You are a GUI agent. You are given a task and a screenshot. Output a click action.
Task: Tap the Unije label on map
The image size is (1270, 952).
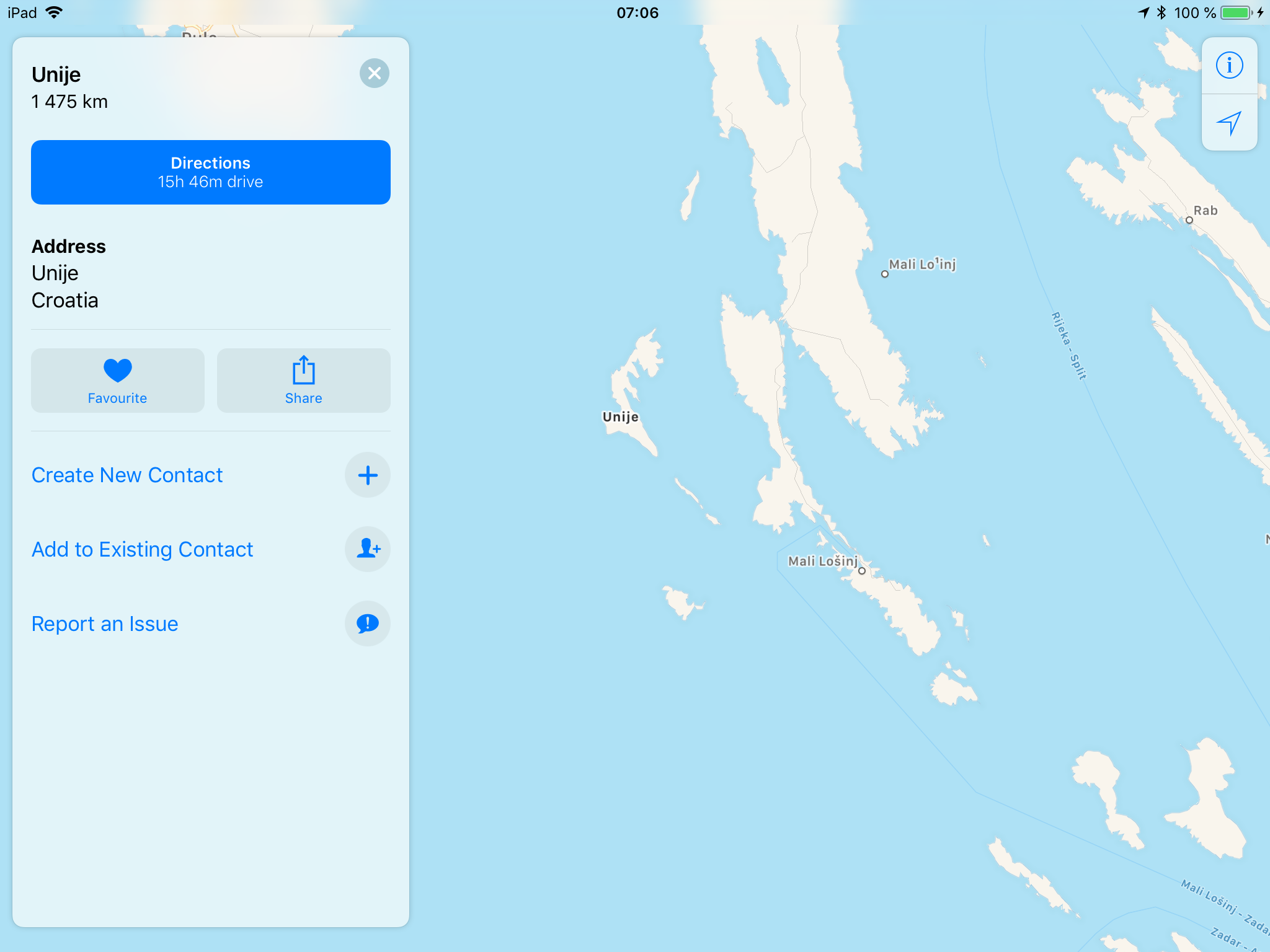tap(620, 417)
